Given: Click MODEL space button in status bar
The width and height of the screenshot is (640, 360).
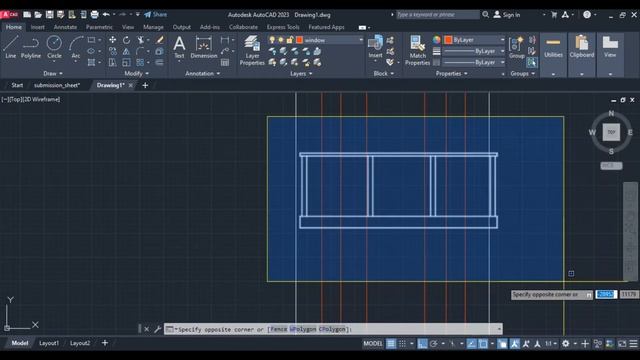Looking at the screenshot, I should click(373, 344).
